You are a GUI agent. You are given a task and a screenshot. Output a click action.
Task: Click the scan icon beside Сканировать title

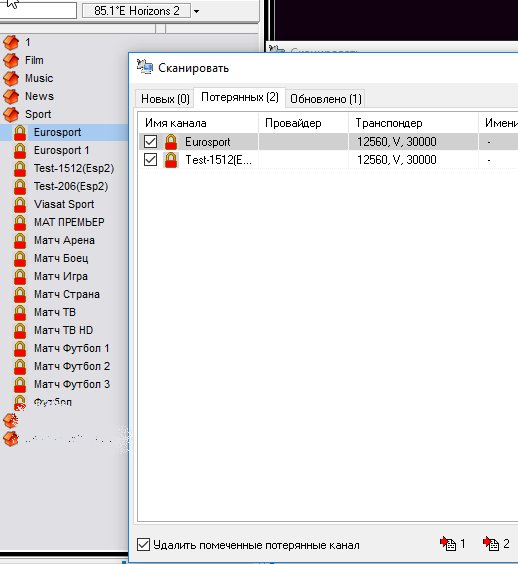[x=145, y=67]
